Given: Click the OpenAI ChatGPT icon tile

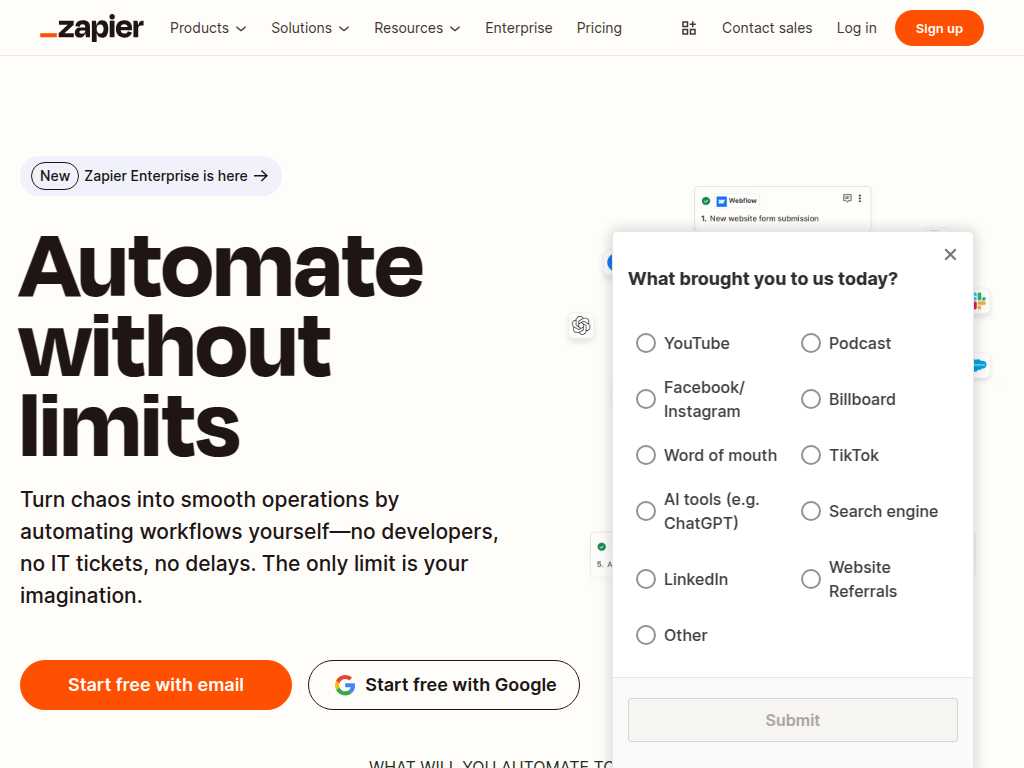Looking at the screenshot, I should pos(581,325).
